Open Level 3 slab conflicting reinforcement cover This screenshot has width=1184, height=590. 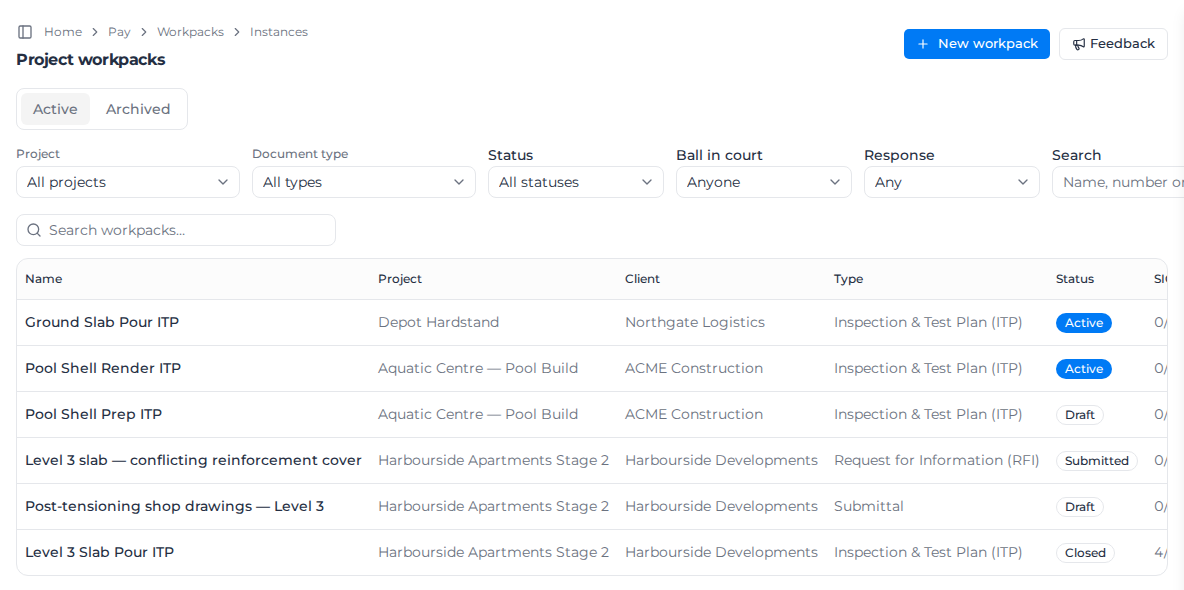(193, 461)
